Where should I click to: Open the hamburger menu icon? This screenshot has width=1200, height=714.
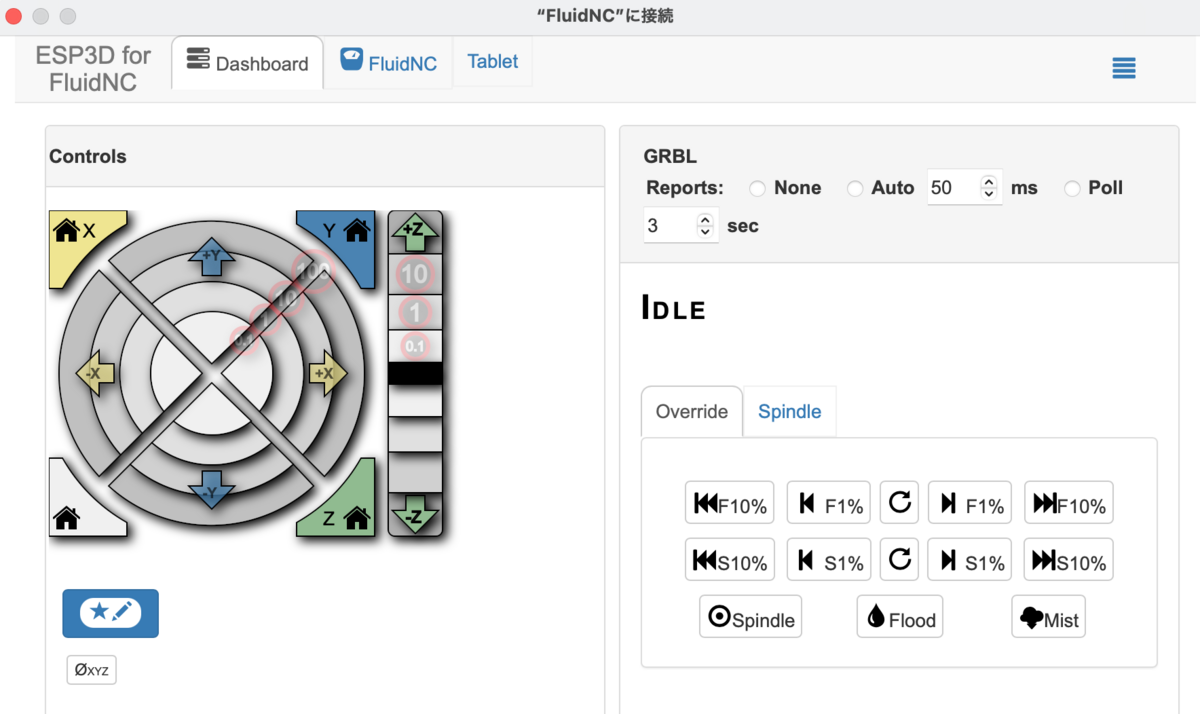tap(1124, 68)
